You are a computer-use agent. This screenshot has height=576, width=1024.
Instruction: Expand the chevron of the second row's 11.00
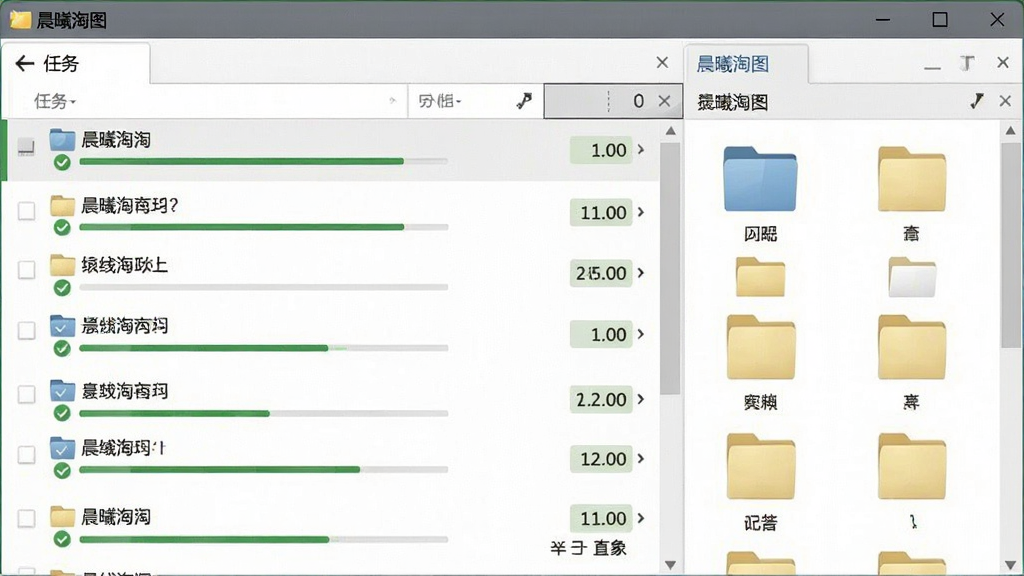pyautogui.click(x=641, y=212)
